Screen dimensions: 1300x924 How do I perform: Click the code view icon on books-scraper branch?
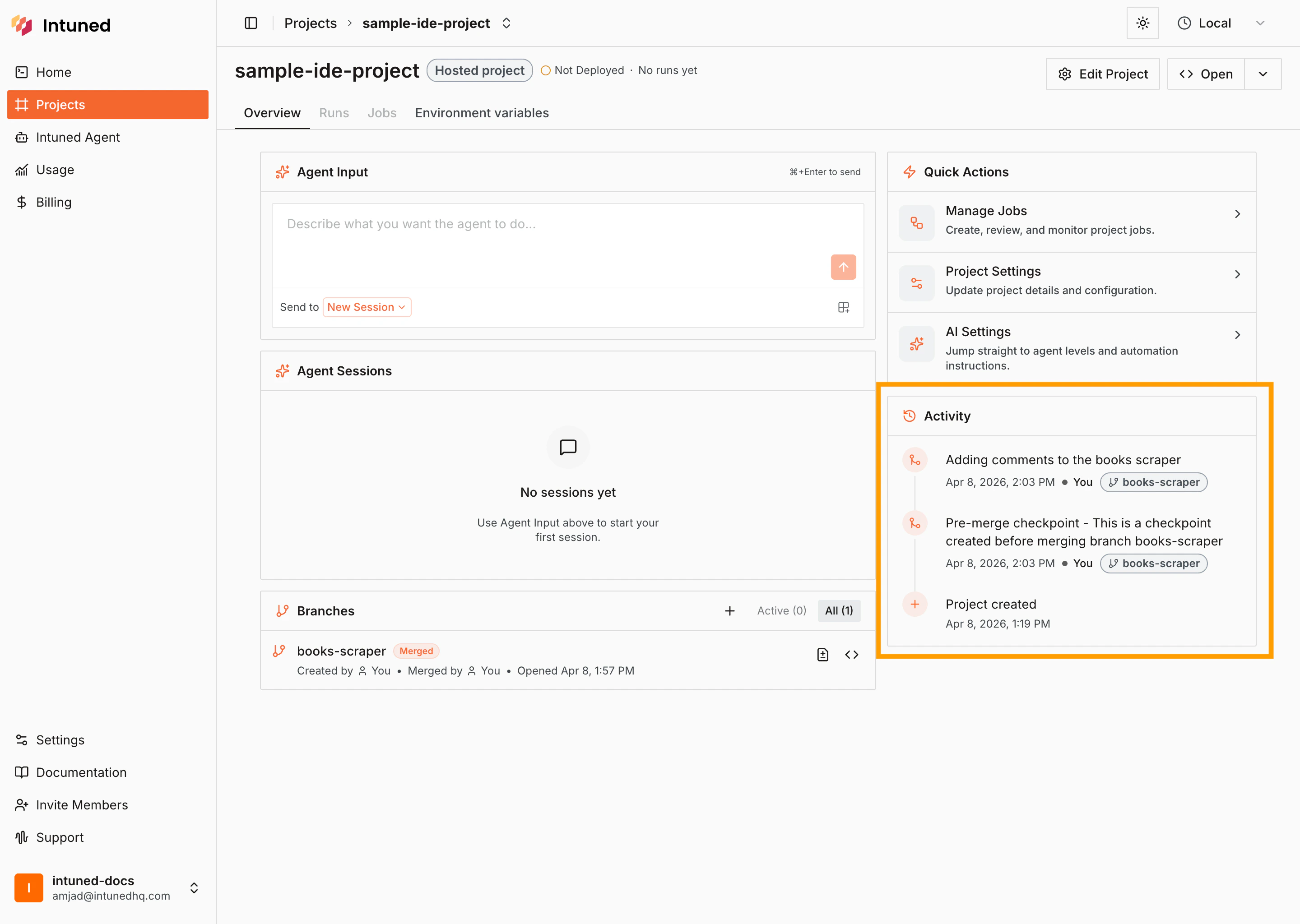click(x=851, y=654)
